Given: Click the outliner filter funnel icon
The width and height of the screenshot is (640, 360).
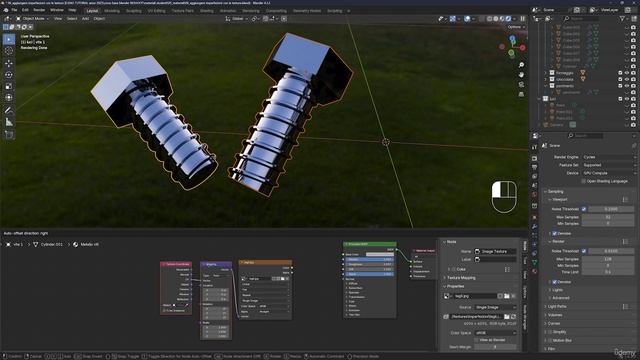Looking at the screenshot, I should [622, 19].
